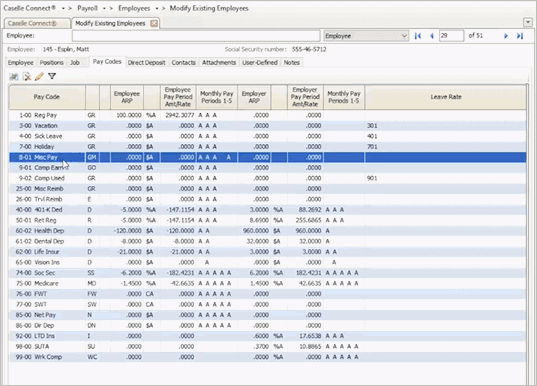This screenshot has width=537, height=386.
Task: Click the delete pay code toolbar icon
Action: pos(27,77)
